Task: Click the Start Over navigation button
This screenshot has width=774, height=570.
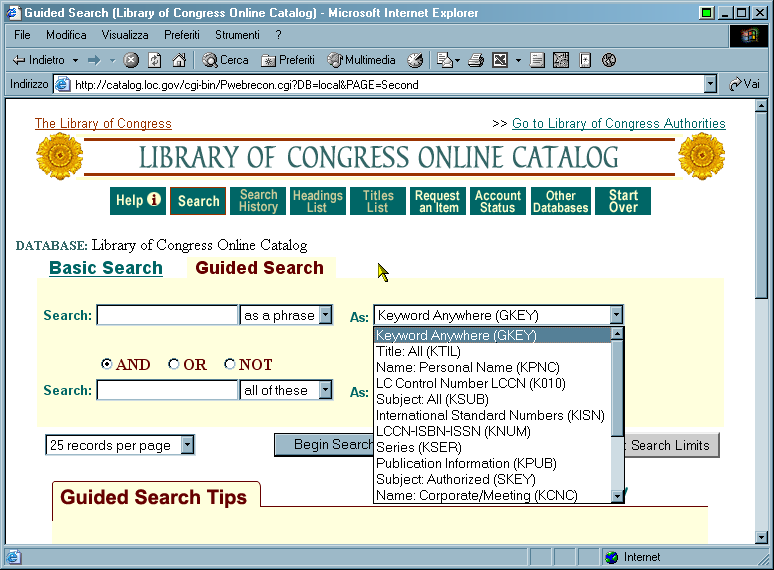Action: point(623,200)
